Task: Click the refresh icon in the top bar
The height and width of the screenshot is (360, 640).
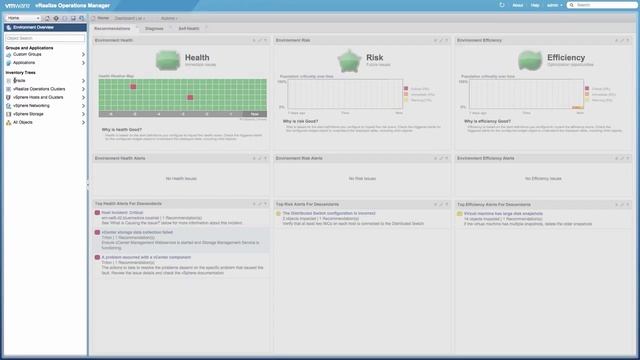Action: (502, 5)
